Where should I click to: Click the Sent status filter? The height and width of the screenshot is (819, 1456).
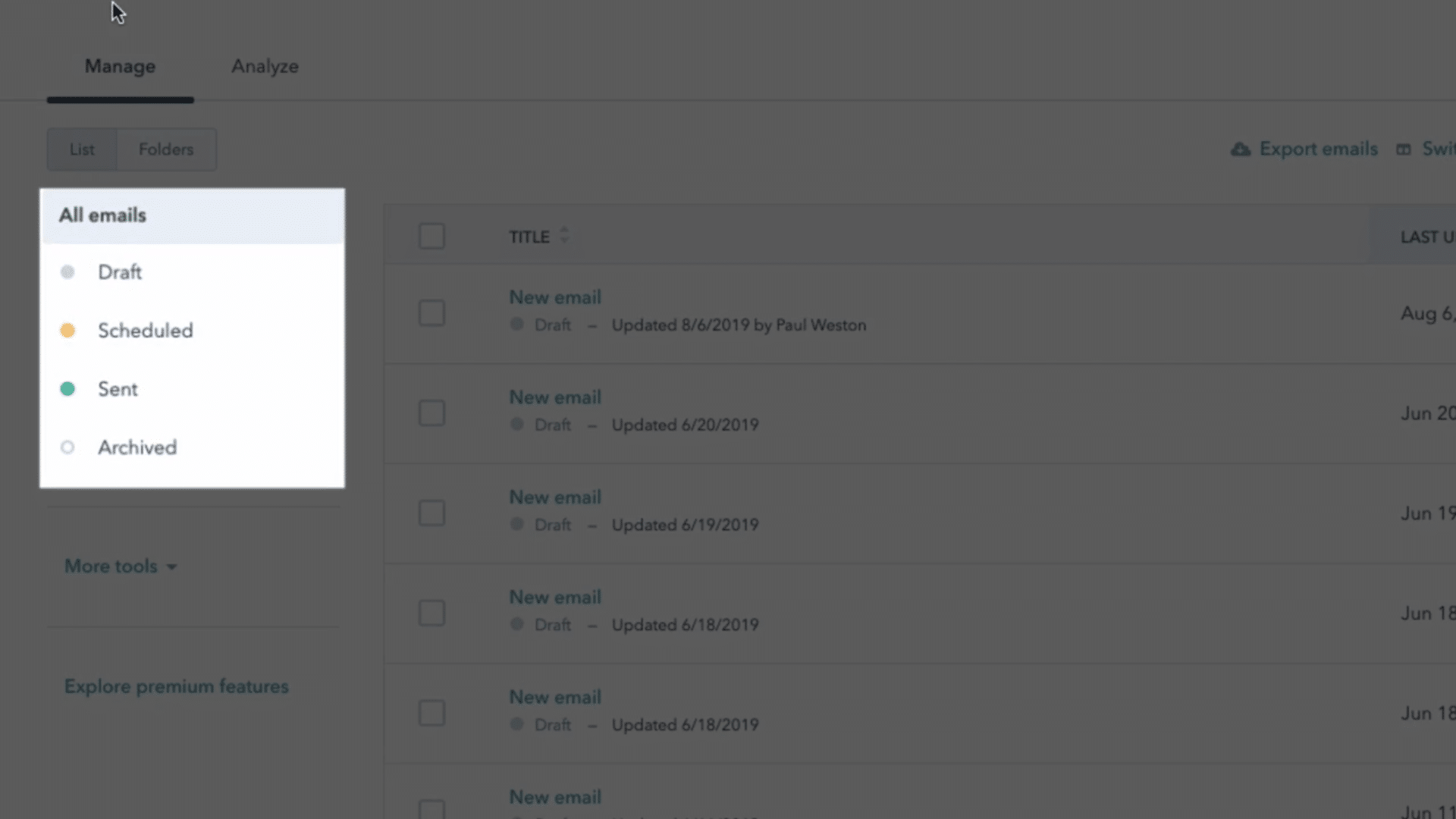pos(118,389)
